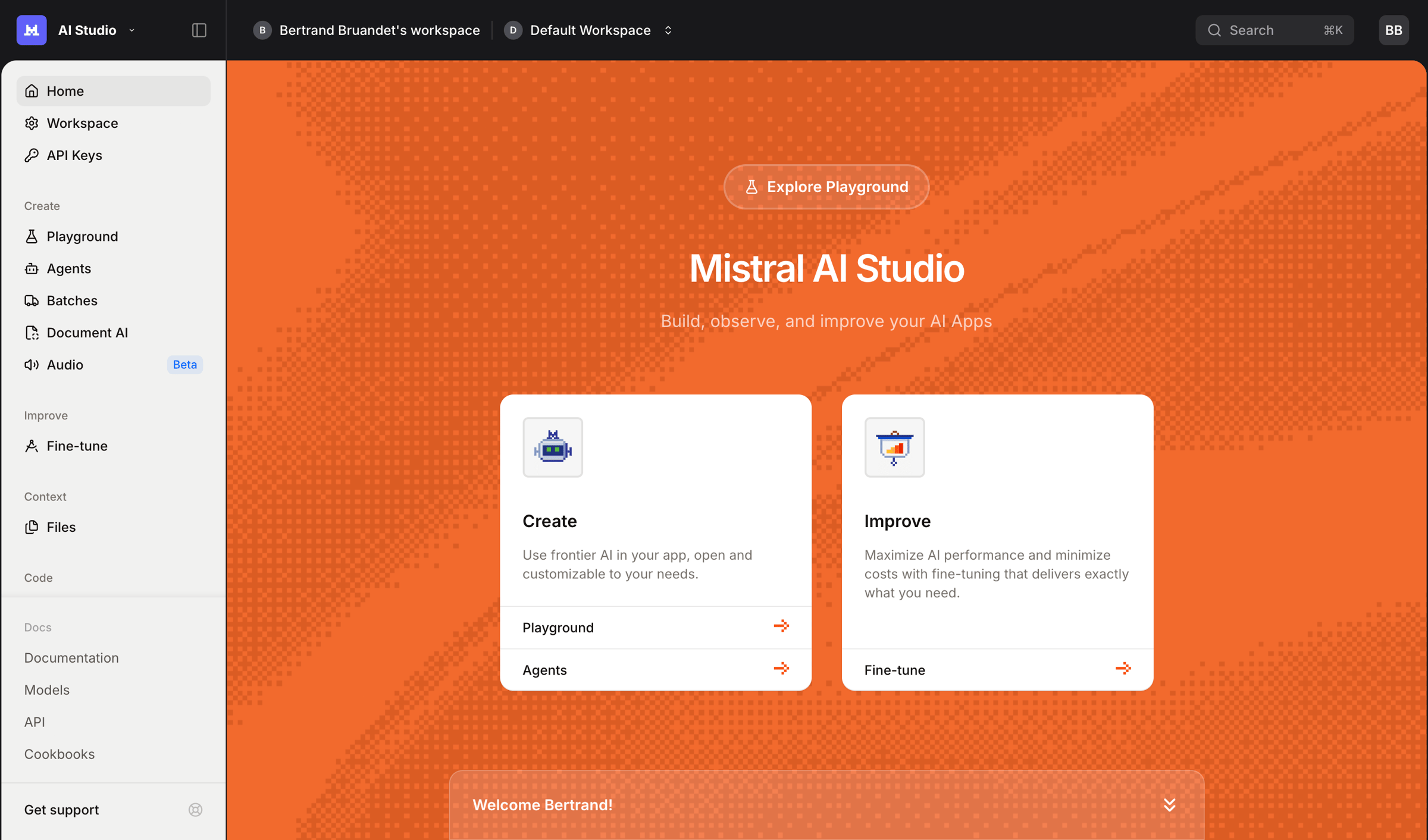Screen dimensions: 1428x840
Task: Click the Welcome Bertrand! banner title
Action: pyautogui.click(x=542, y=805)
